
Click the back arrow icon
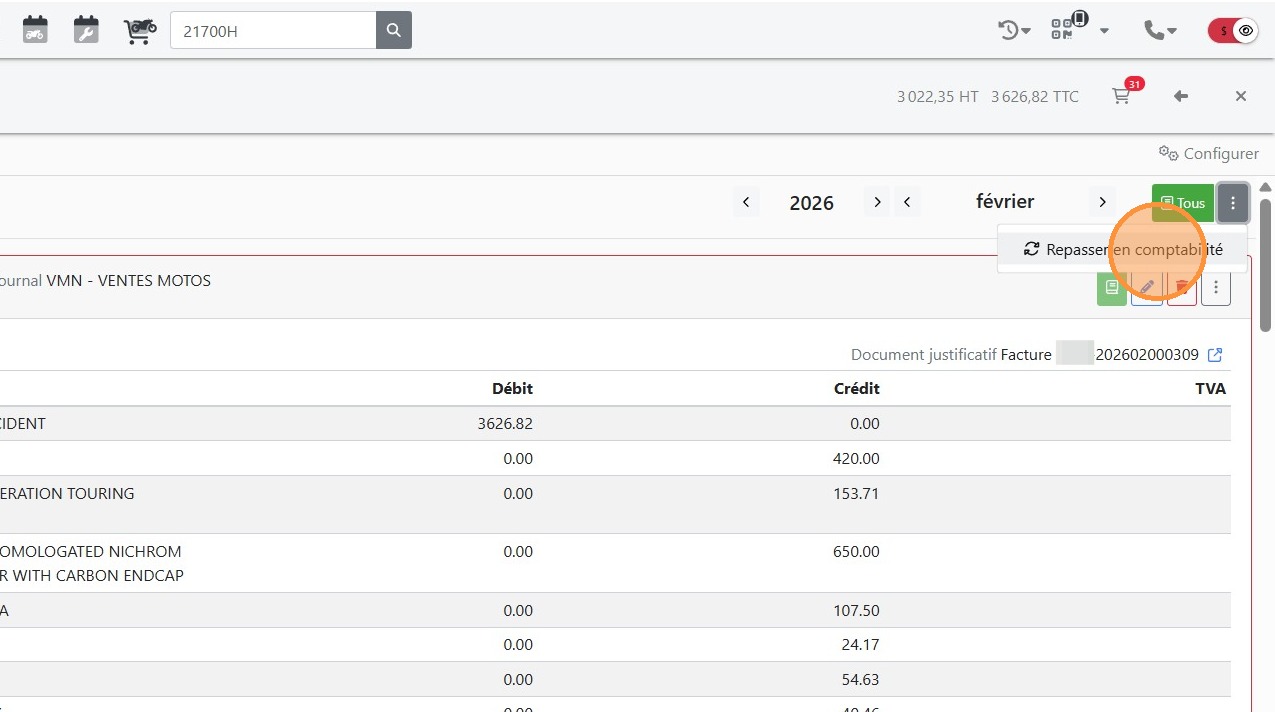point(1181,96)
